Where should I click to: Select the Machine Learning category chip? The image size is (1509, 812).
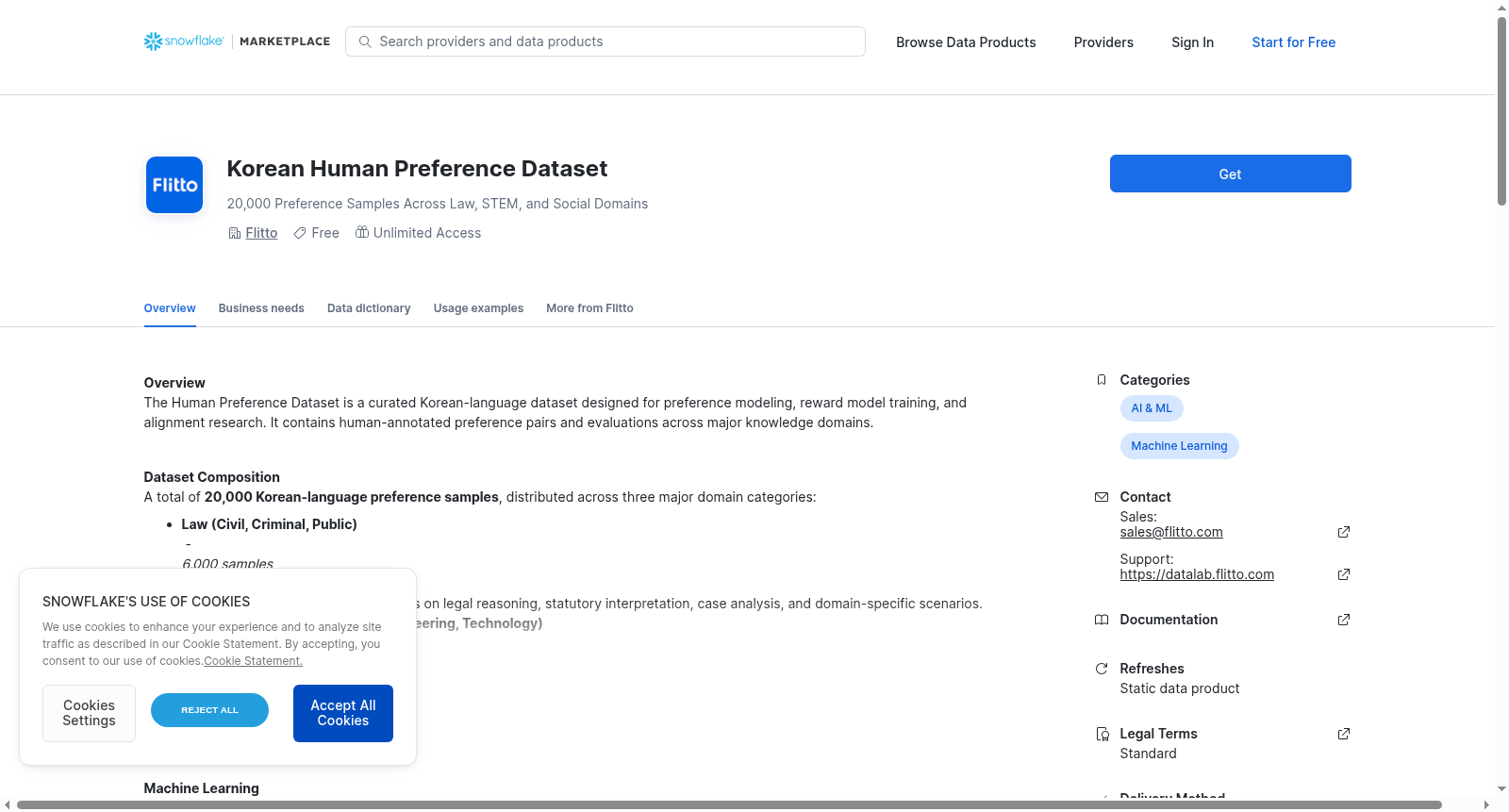(1180, 446)
